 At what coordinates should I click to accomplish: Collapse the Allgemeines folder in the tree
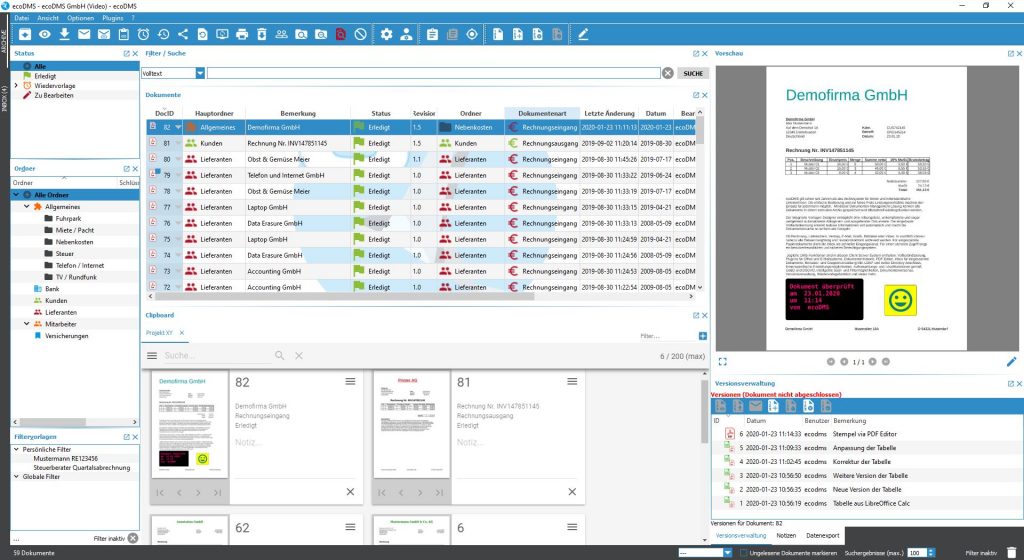click(x=27, y=206)
